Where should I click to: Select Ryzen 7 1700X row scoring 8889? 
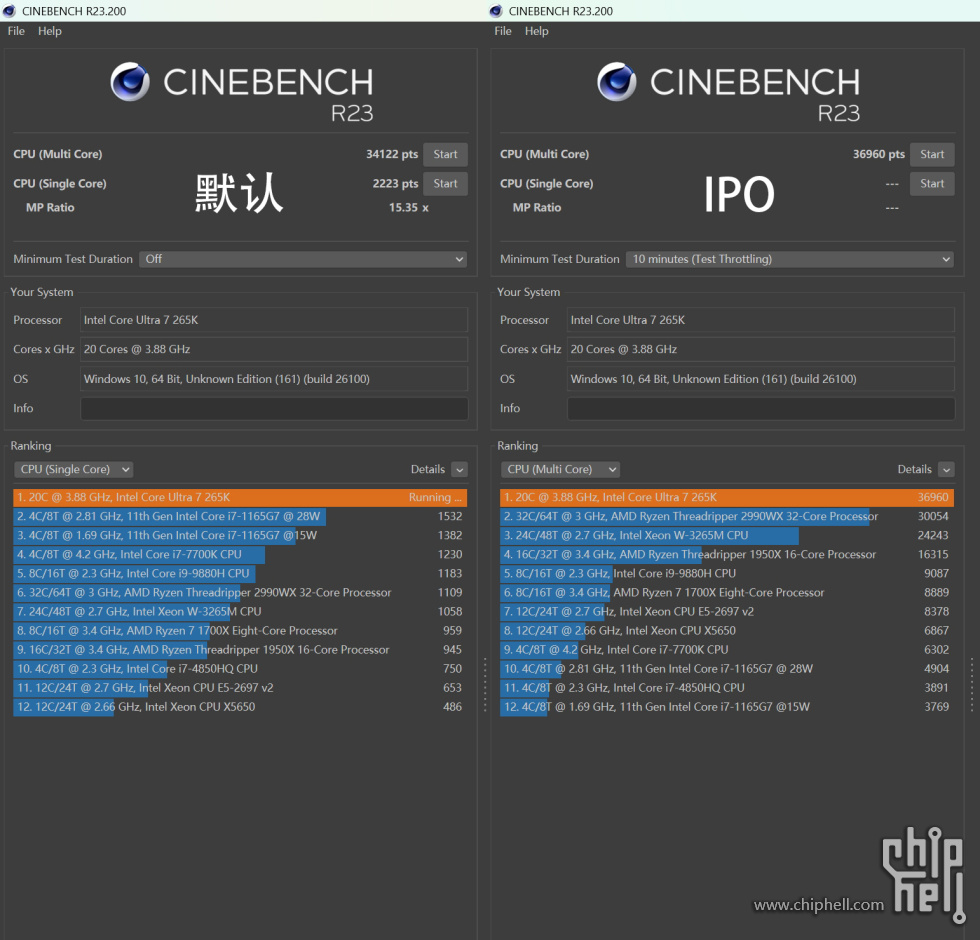tap(727, 592)
